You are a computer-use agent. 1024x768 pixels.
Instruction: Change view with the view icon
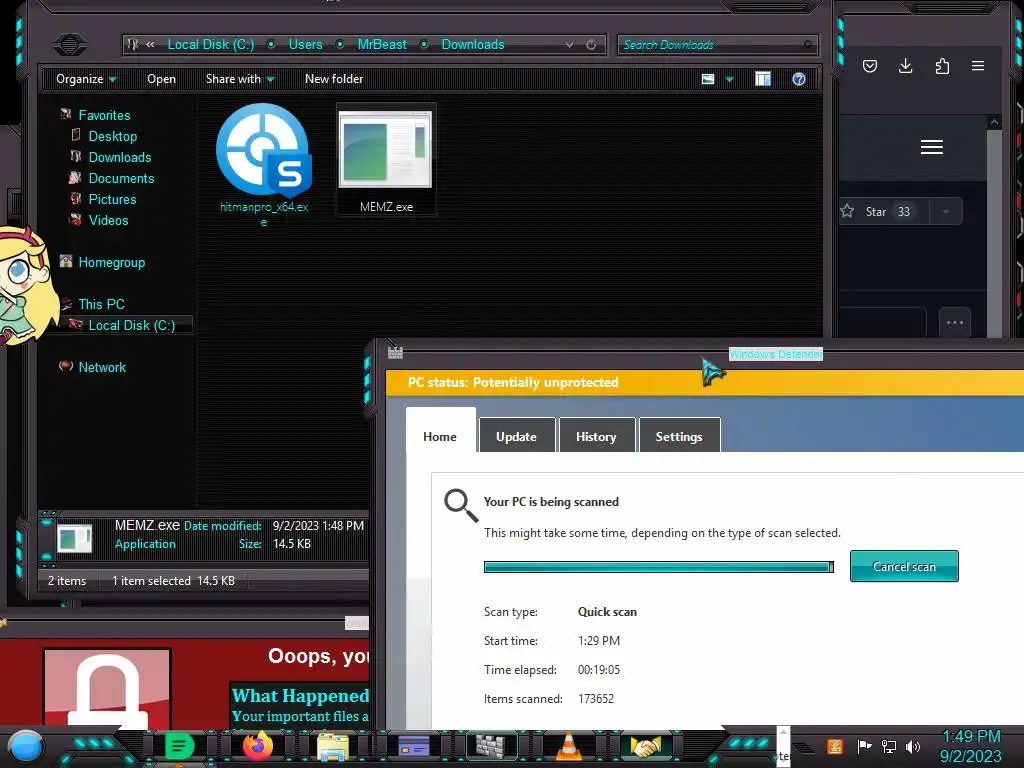708,79
